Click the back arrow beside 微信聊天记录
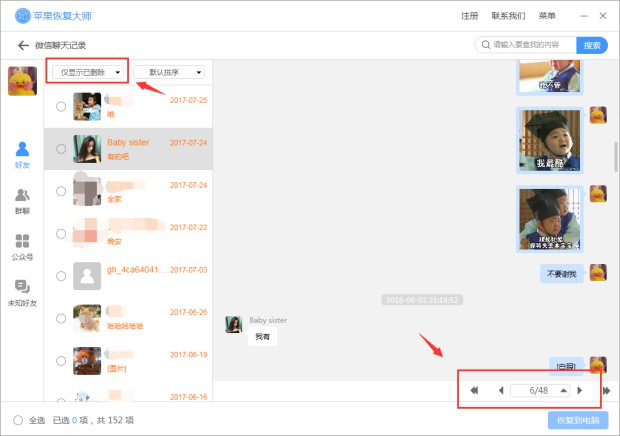 (x=22, y=45)
